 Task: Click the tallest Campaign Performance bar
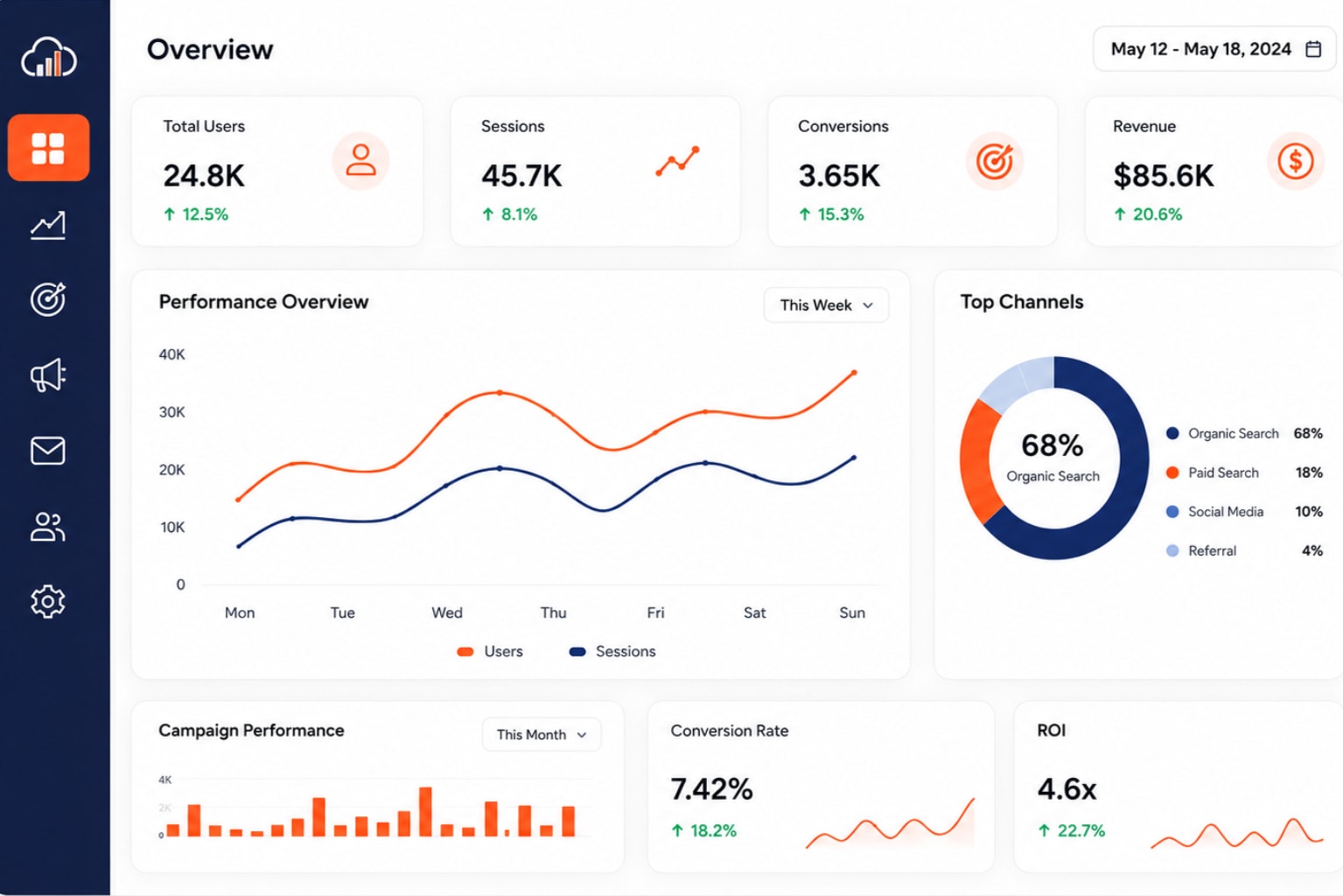click(x=425, y=812)
